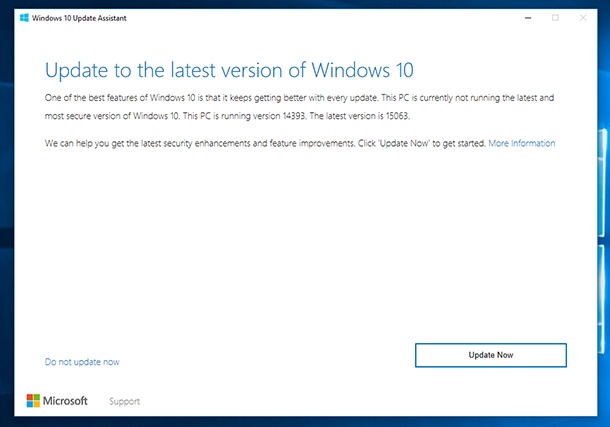This screenshot has width=610, height=427.
Task: Choose Do not update now link
Action: point(82,362)
